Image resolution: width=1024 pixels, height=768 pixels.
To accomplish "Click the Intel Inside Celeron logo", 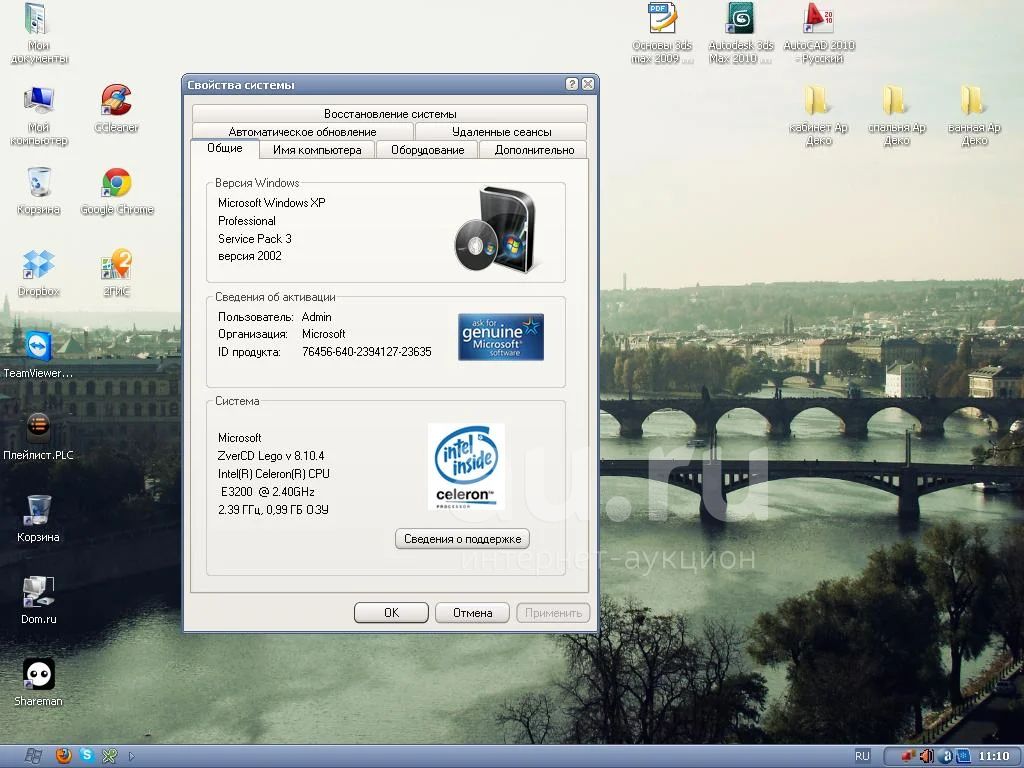I will point(466,466).
